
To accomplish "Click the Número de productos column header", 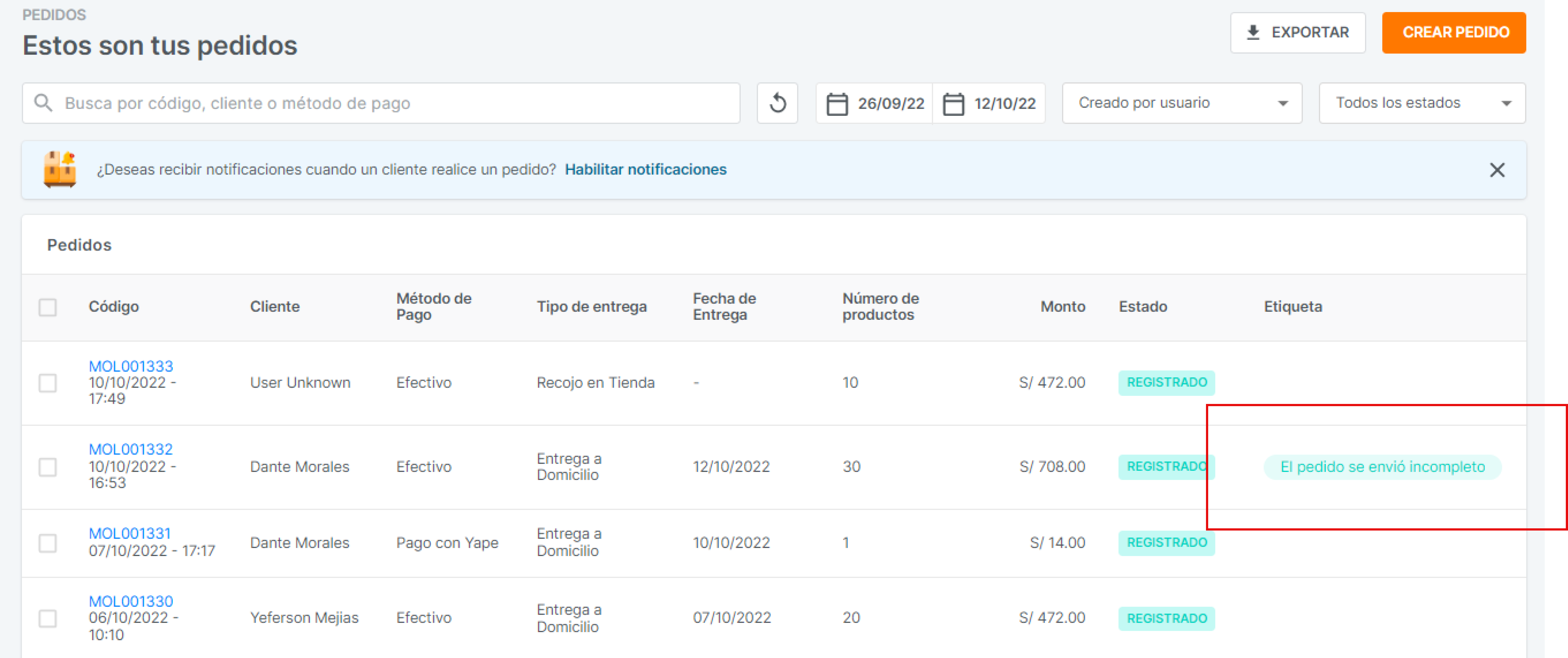I will pos(881,306).
